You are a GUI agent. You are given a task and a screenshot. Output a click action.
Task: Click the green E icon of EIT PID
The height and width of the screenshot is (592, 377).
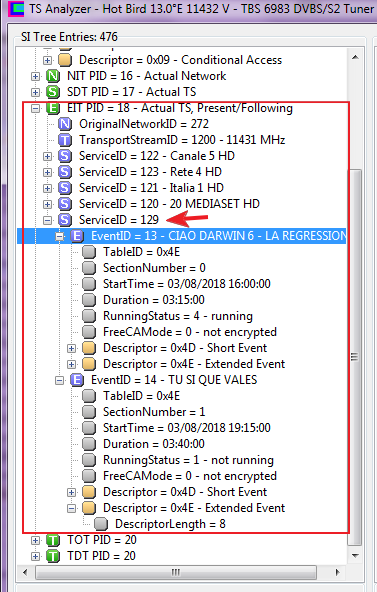tap(53, 108)
